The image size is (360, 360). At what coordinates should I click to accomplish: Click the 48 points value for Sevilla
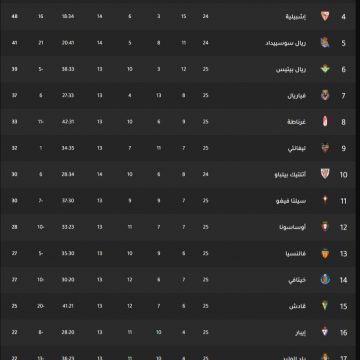point(14,16)
